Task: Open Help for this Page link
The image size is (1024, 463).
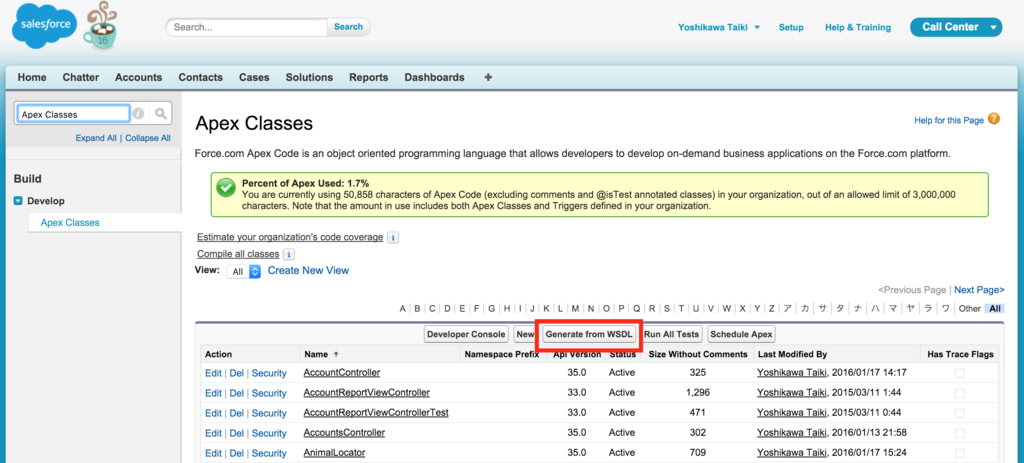Action: pos(948,120)
